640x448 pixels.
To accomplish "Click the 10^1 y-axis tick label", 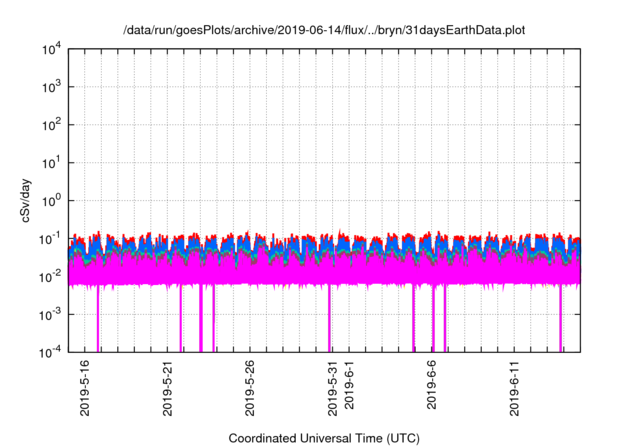I will pos(52,163).
